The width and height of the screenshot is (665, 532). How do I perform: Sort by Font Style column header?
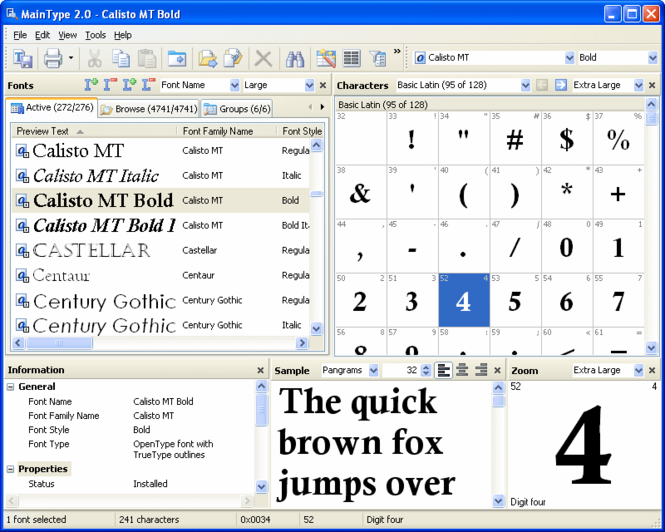(302, 132)
